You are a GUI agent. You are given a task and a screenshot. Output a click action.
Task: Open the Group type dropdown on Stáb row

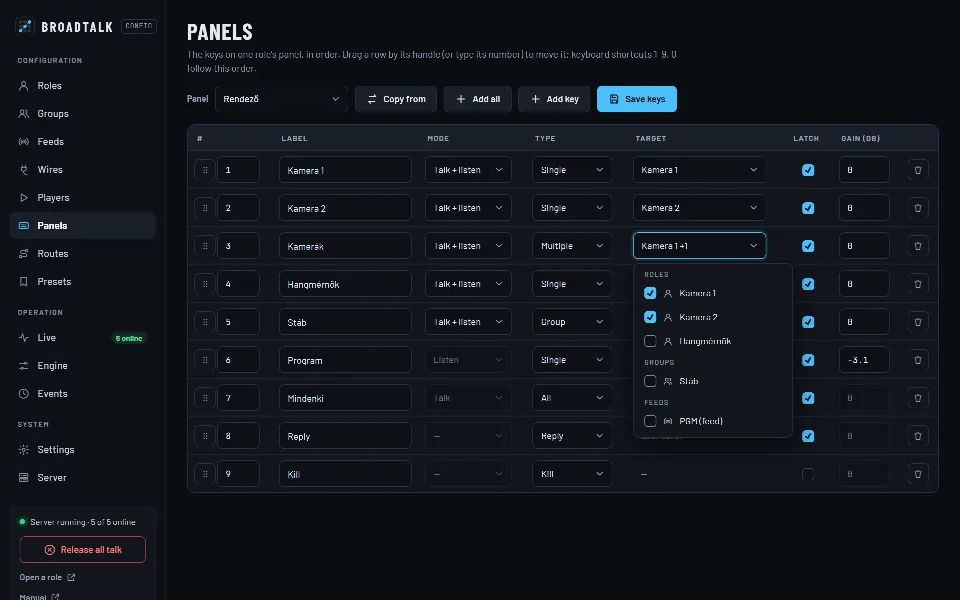click(x=572, y=322)
